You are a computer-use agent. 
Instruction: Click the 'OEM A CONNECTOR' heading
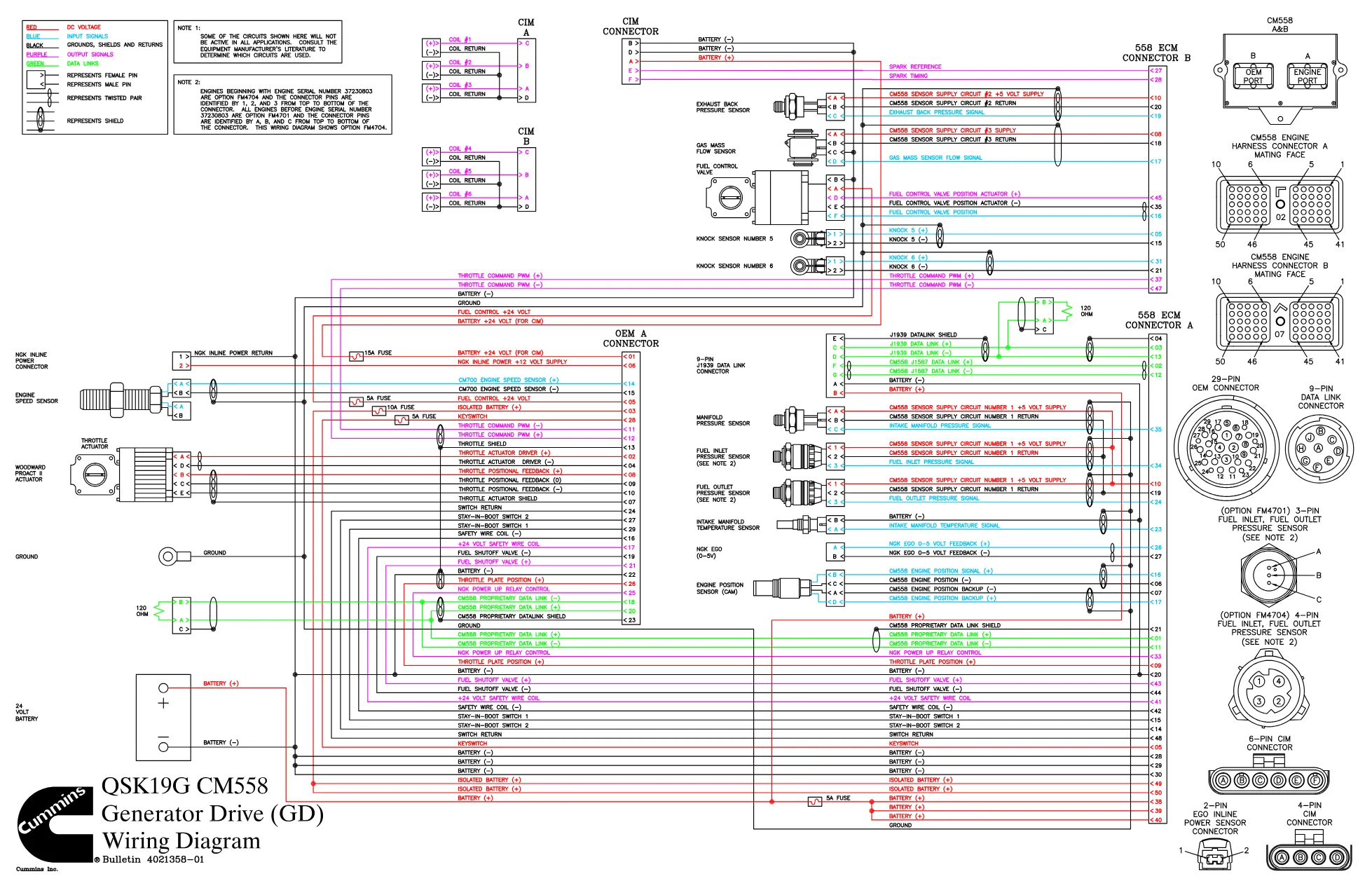coord(631,339)
